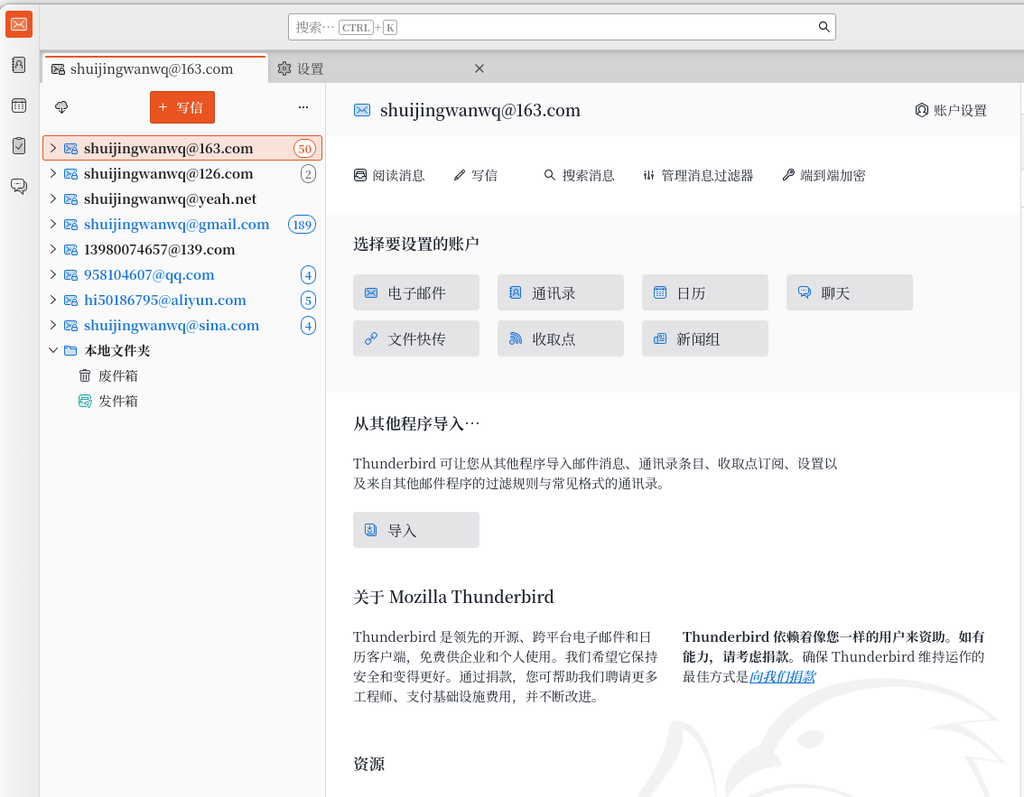Click the 189 unread badge on gmail.com

coord(302,225)
